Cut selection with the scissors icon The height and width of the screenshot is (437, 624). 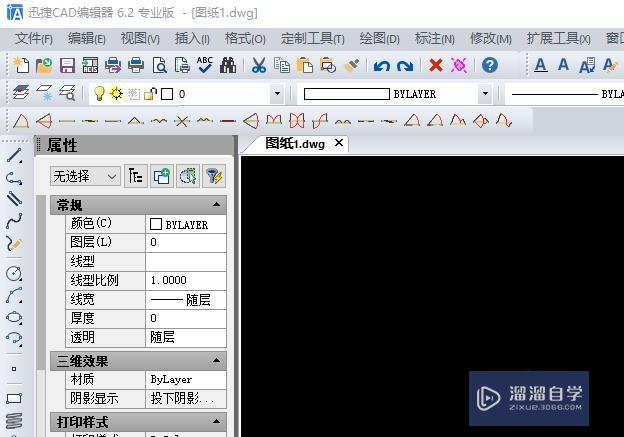(x=258, y=65)
